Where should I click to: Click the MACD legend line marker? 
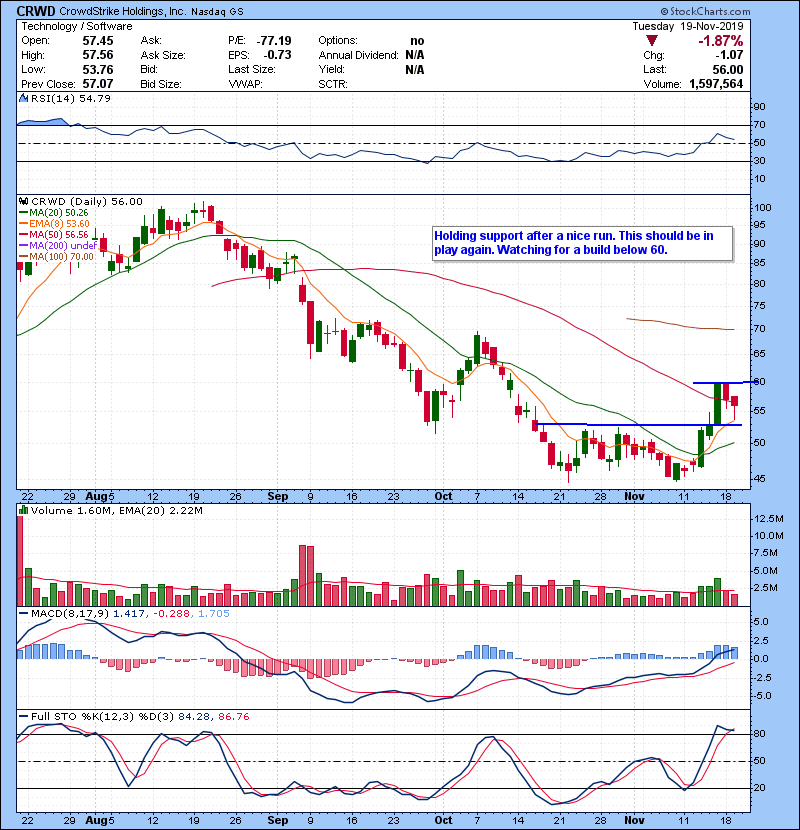coord(23,614)
